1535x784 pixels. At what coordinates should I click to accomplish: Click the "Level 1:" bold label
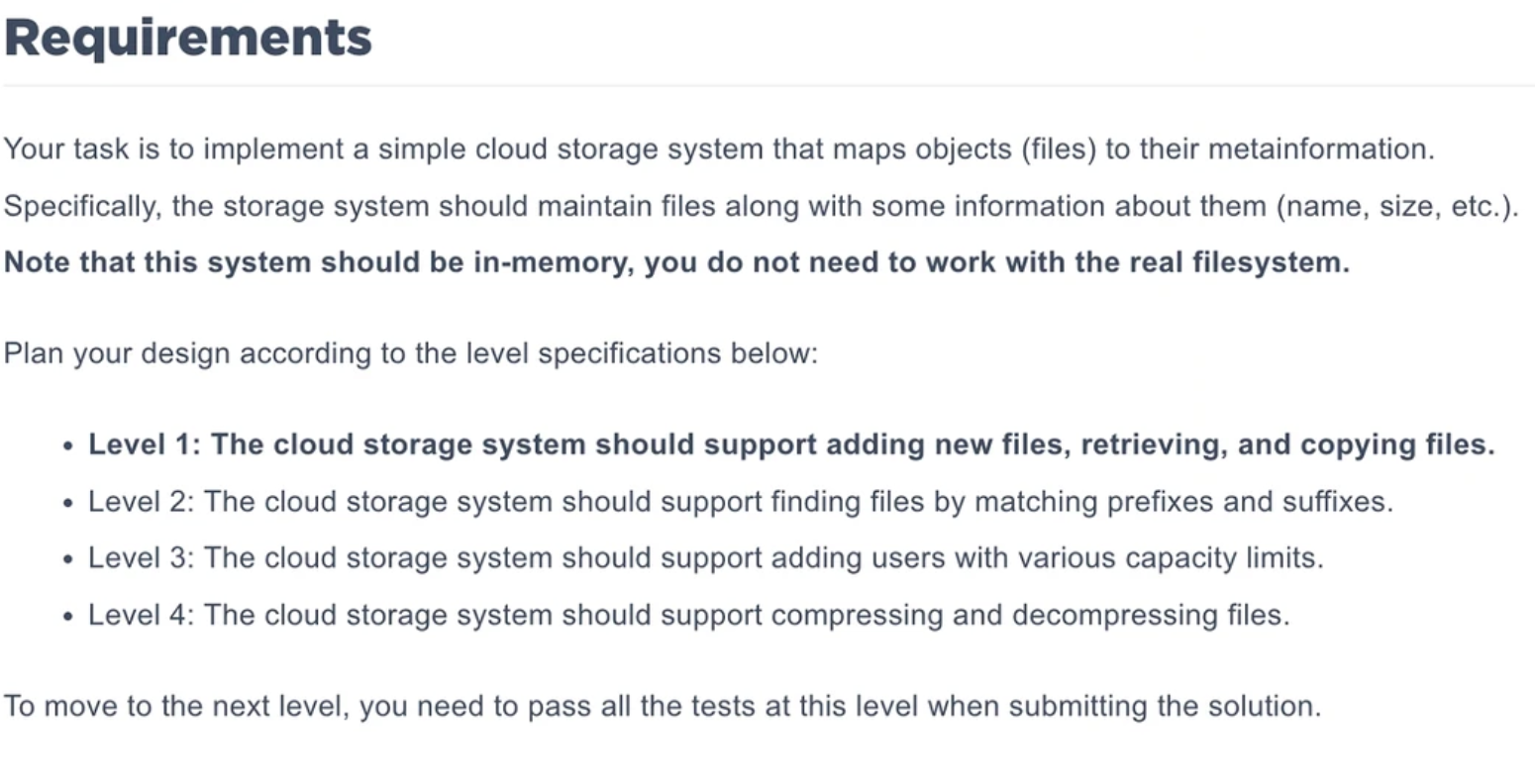pyautogui.click(x=144, y=444)
